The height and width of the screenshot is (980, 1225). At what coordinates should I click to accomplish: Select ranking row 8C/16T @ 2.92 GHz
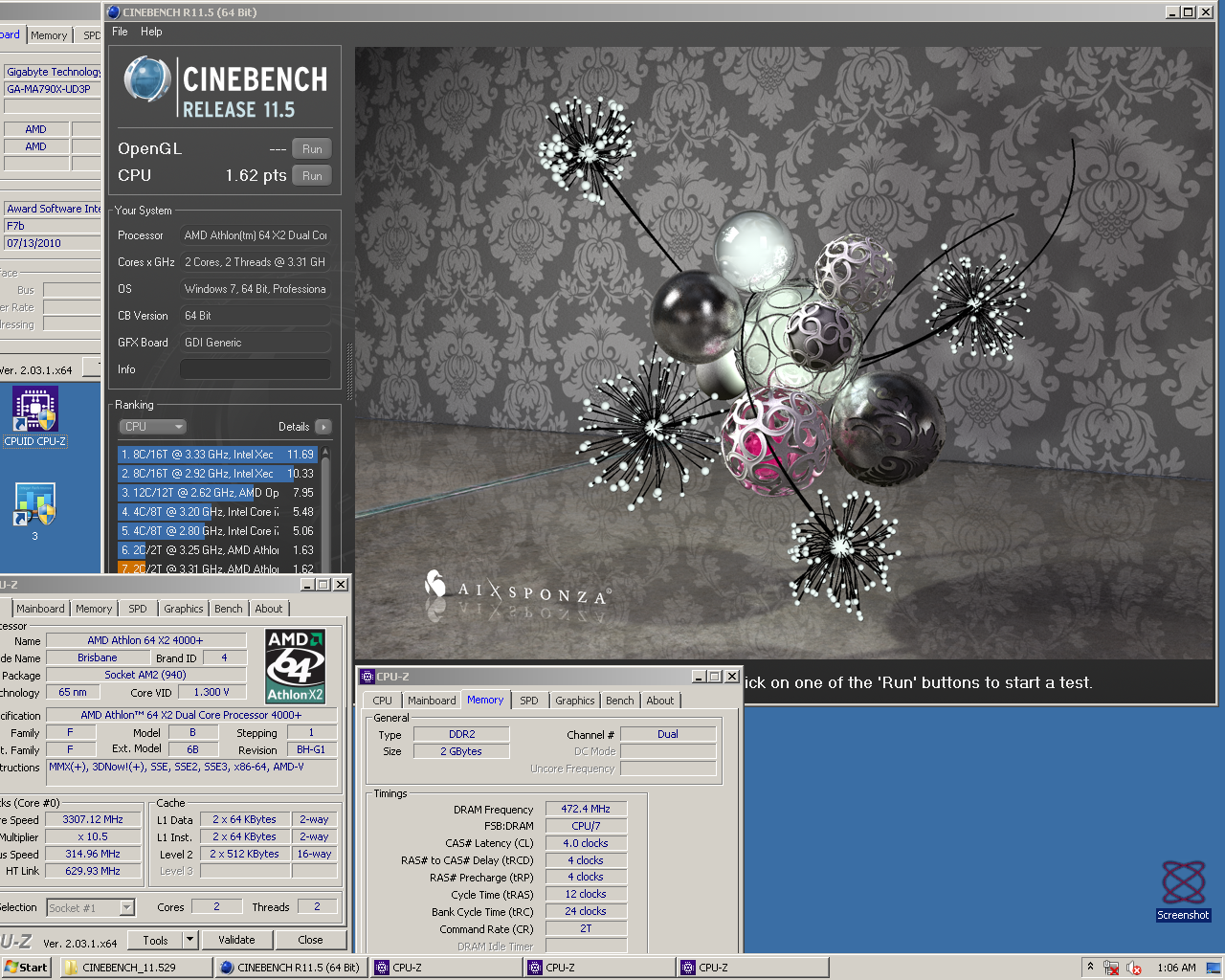coord(217,474)
